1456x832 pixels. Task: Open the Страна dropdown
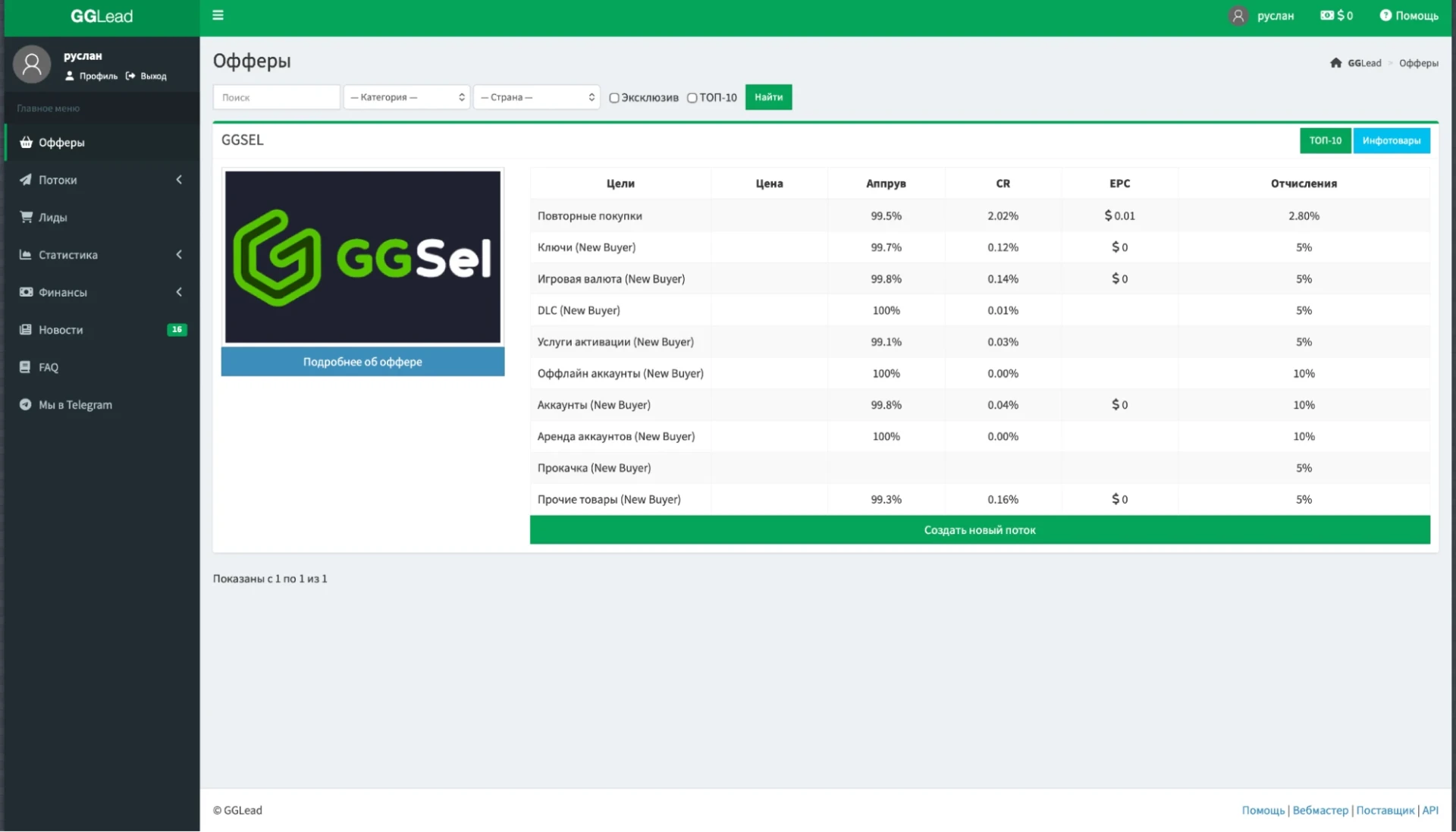click(537, 97)
